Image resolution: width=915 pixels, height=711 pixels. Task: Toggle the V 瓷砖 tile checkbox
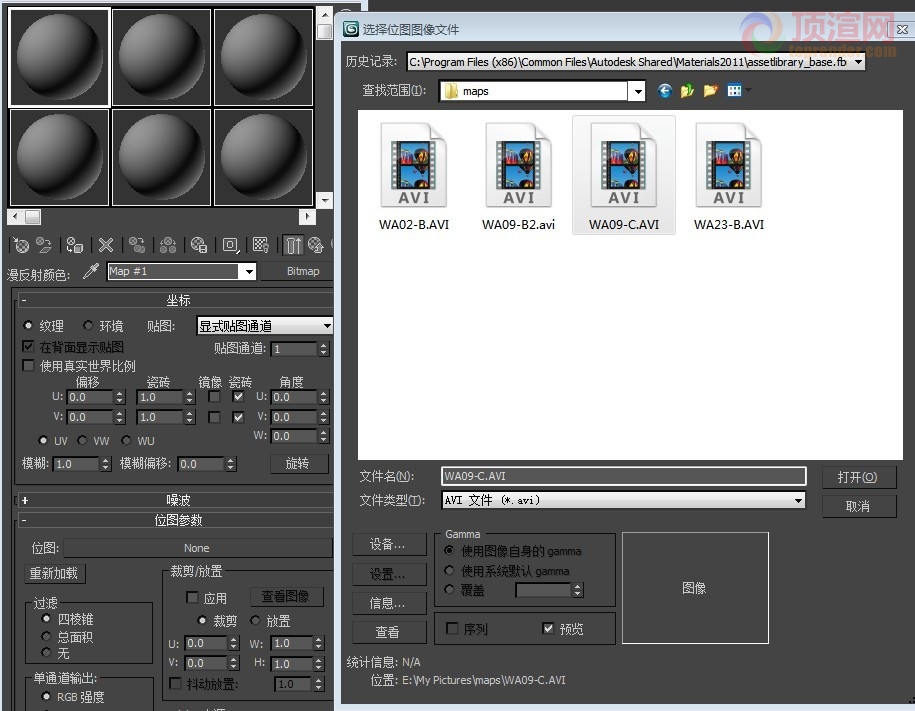point(238,417)
